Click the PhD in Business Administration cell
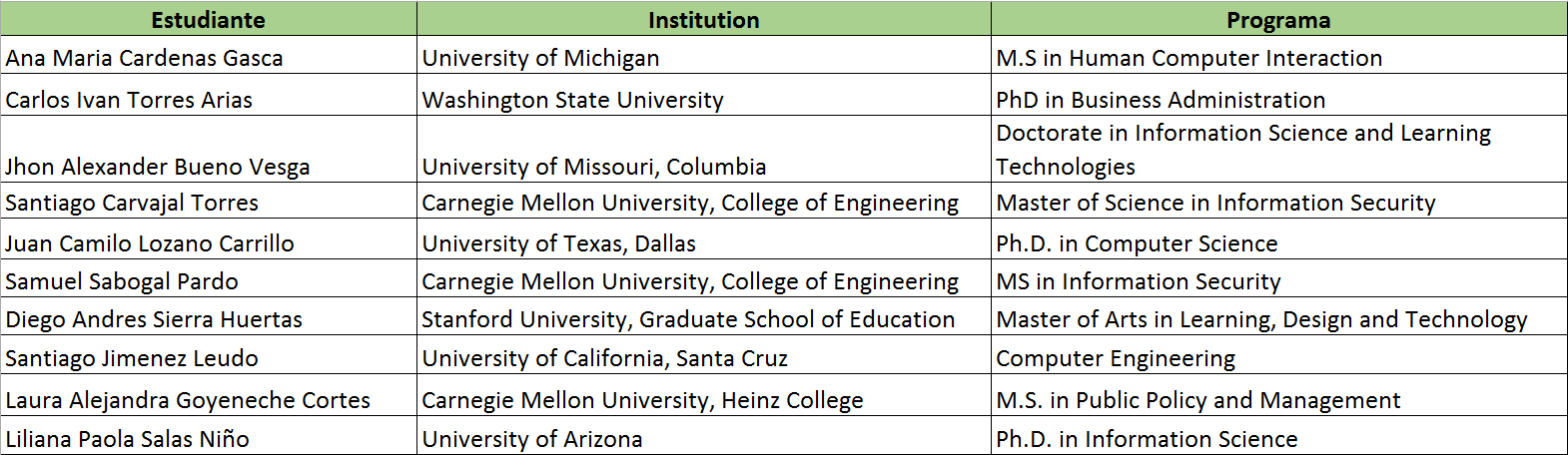Screen dimensions: 1568x455 pyautogui.click(x=1279, y=96)
